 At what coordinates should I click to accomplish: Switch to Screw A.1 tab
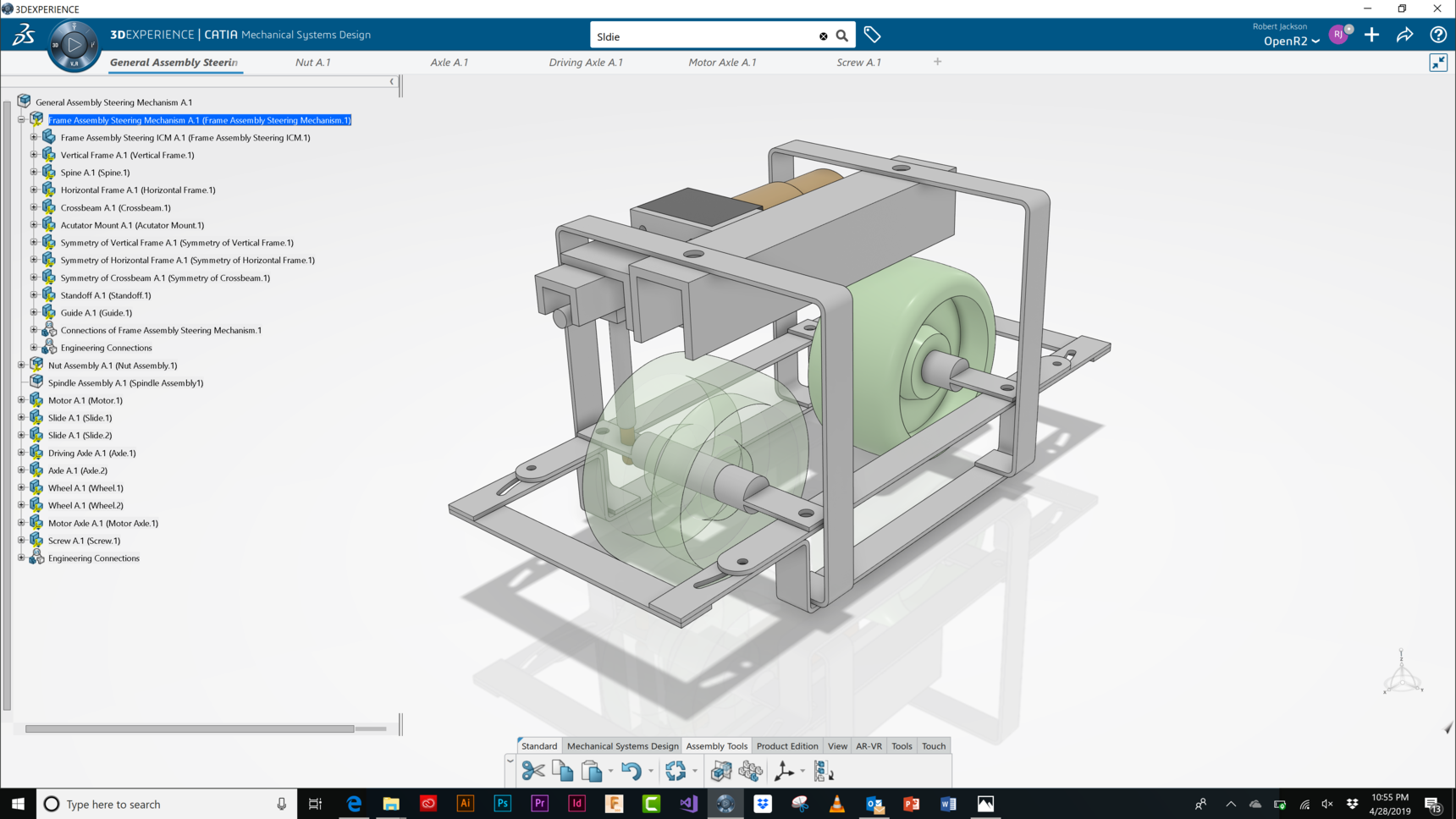click(x=858, y=62)
